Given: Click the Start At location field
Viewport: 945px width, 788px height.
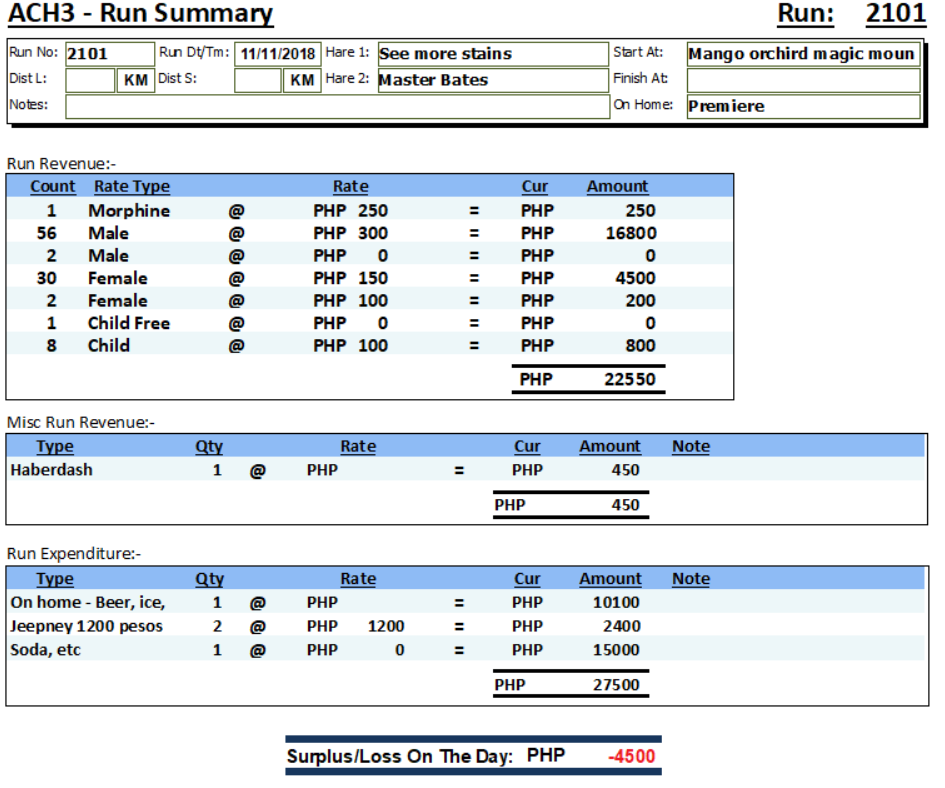Looking at the screenshot, I should tap(802, 54).
